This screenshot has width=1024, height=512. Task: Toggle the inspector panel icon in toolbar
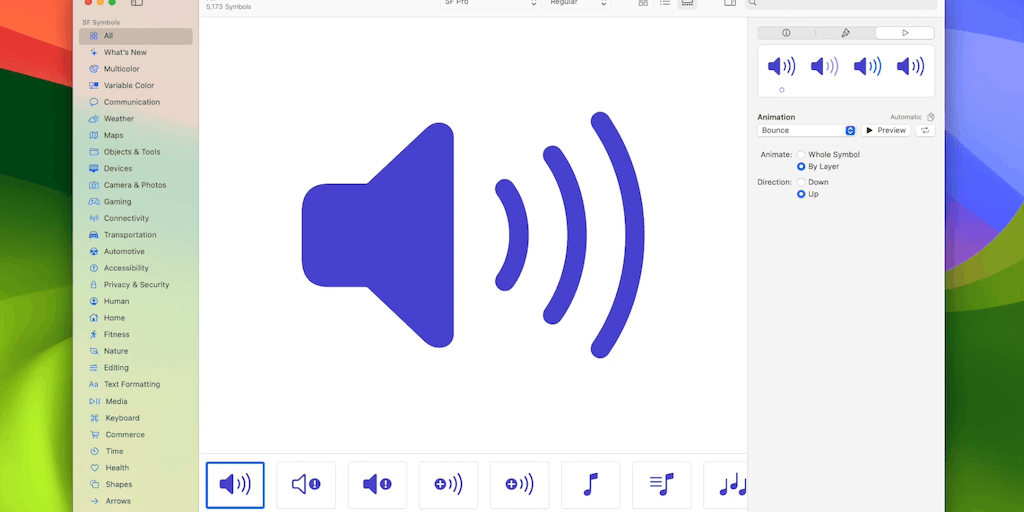click(x=730, y=3)
